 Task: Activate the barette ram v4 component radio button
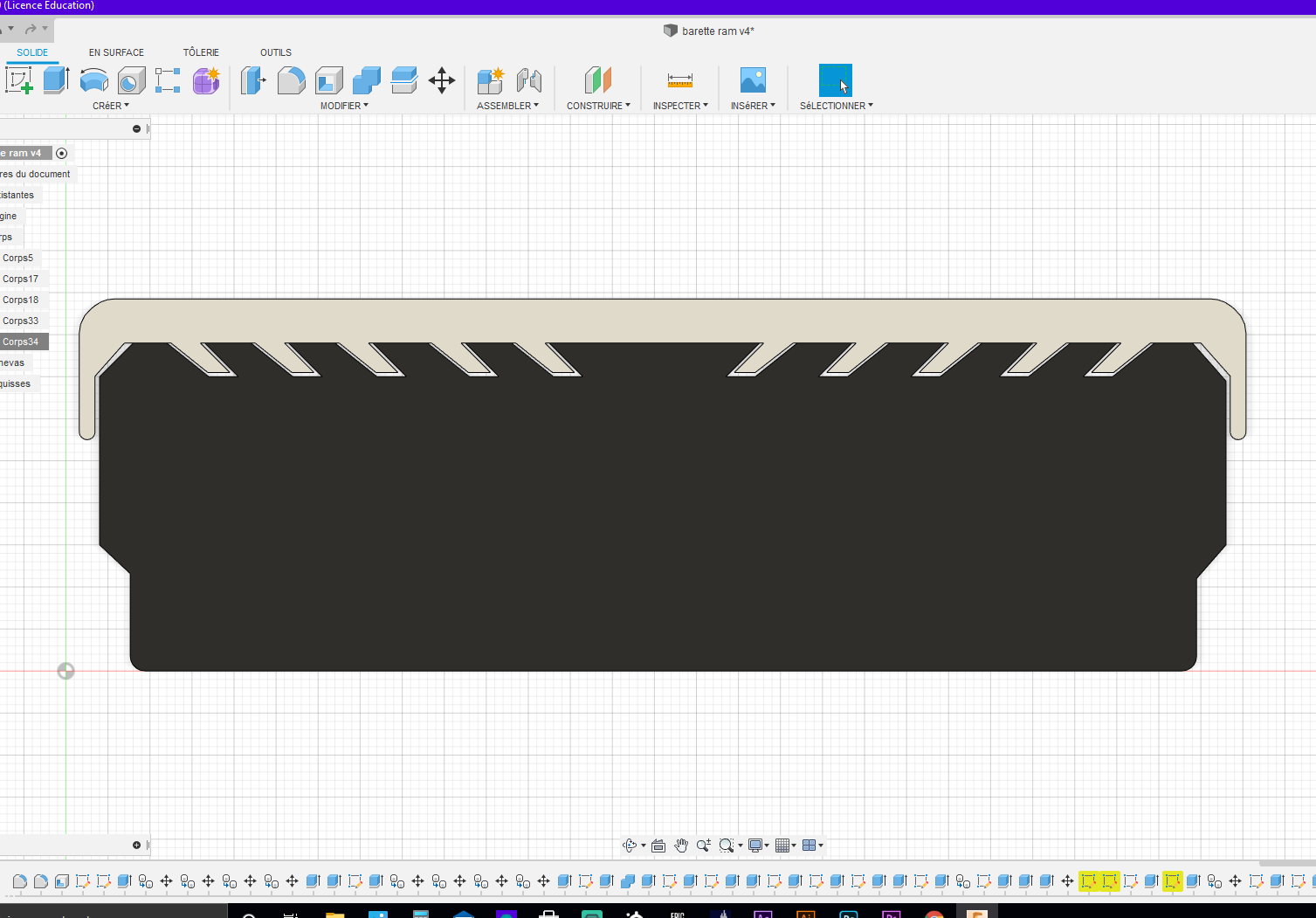pos(61,153)
